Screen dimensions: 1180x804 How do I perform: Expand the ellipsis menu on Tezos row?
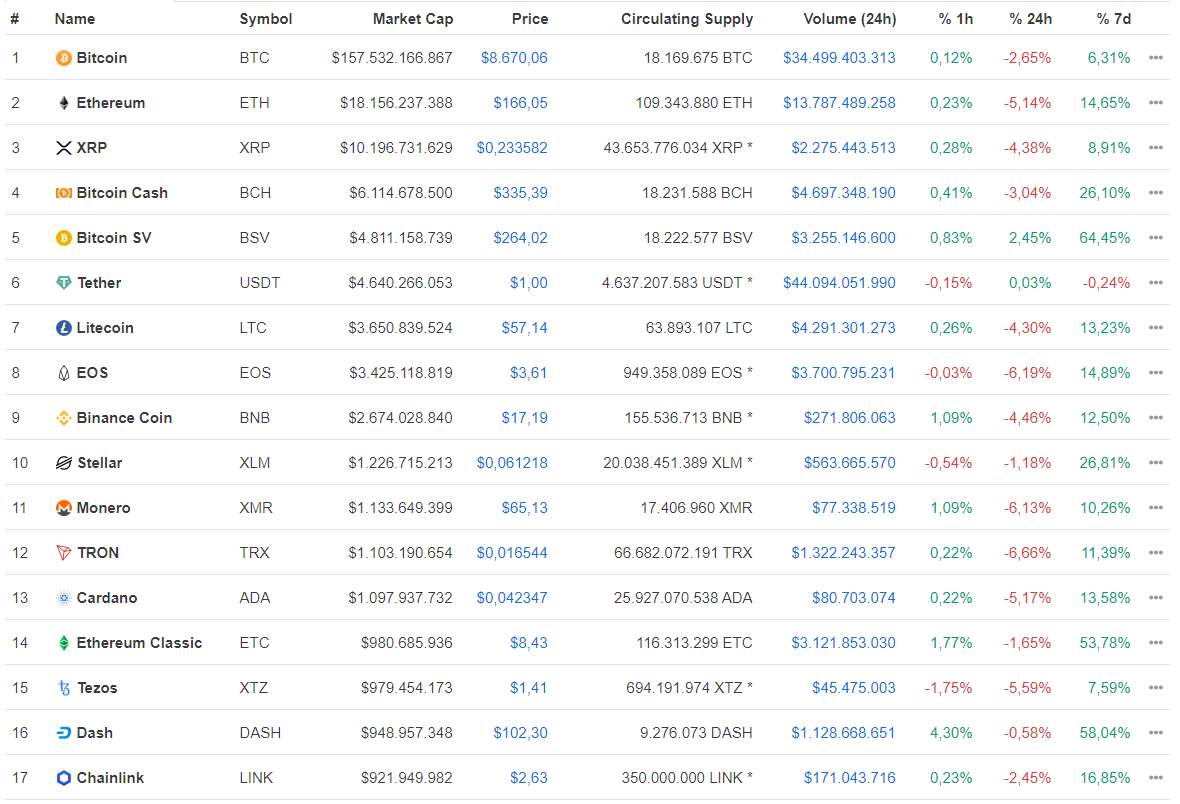pyautogui.click(x=1156, y=688)
